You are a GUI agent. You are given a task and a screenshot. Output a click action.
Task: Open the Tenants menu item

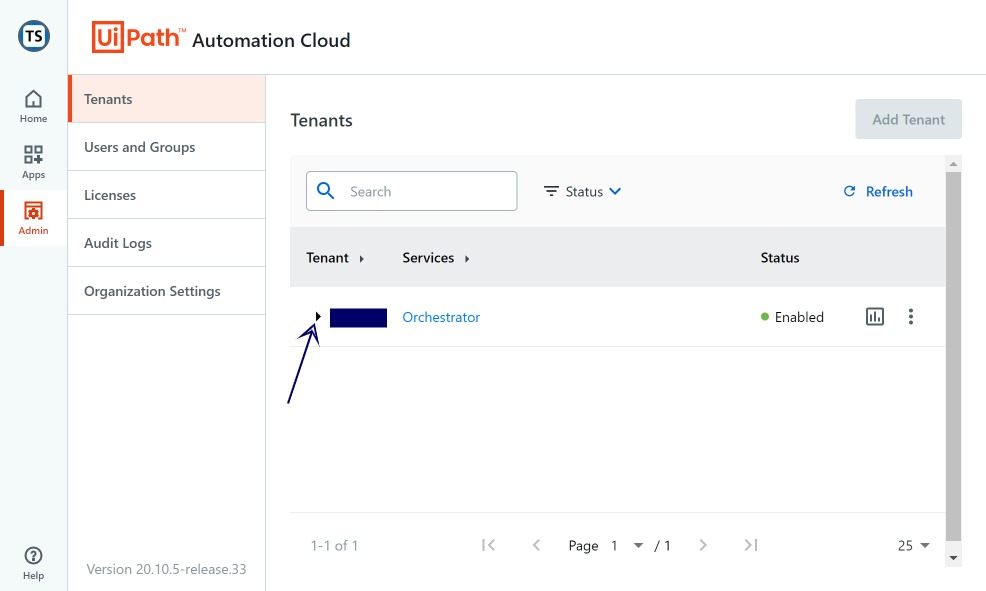coord(167,99)
